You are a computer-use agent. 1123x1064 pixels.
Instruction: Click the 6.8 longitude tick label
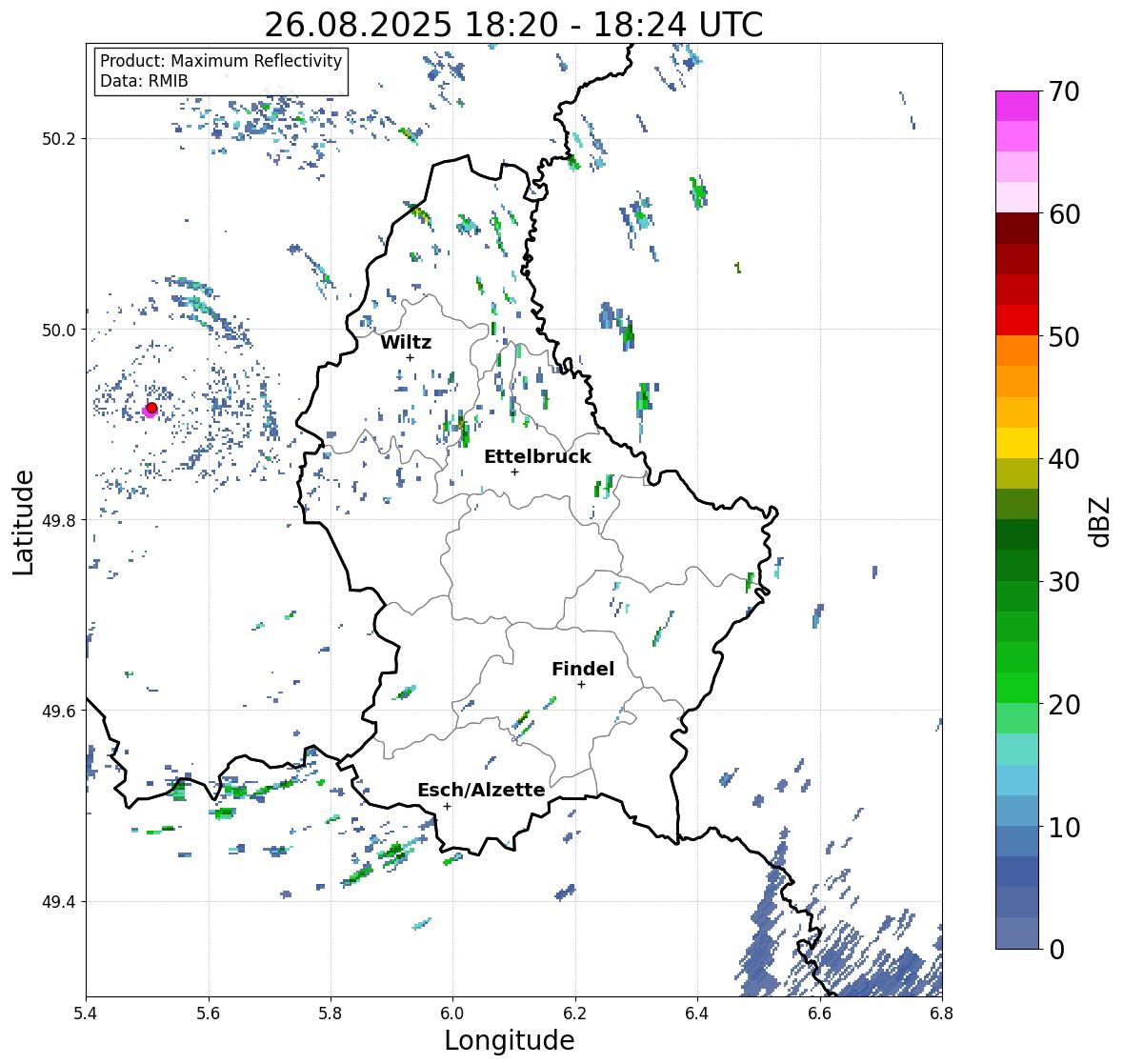941,1013
